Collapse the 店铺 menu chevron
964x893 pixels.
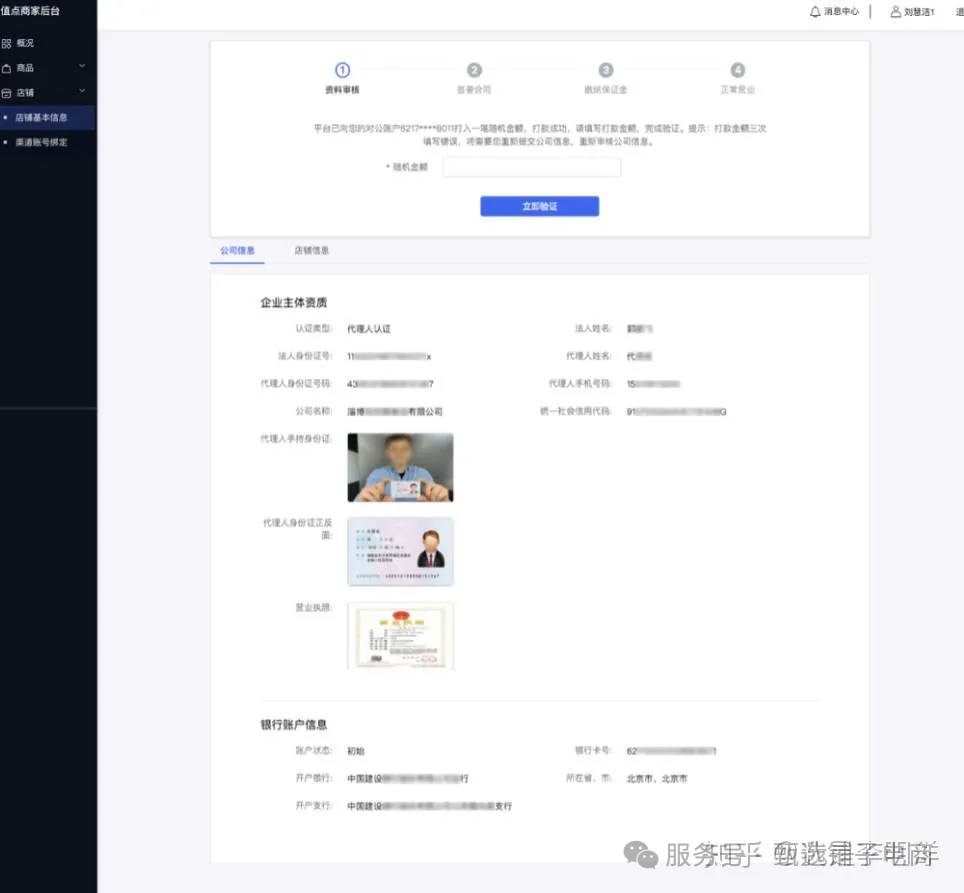pyautogui.click(x=82, y=91)
